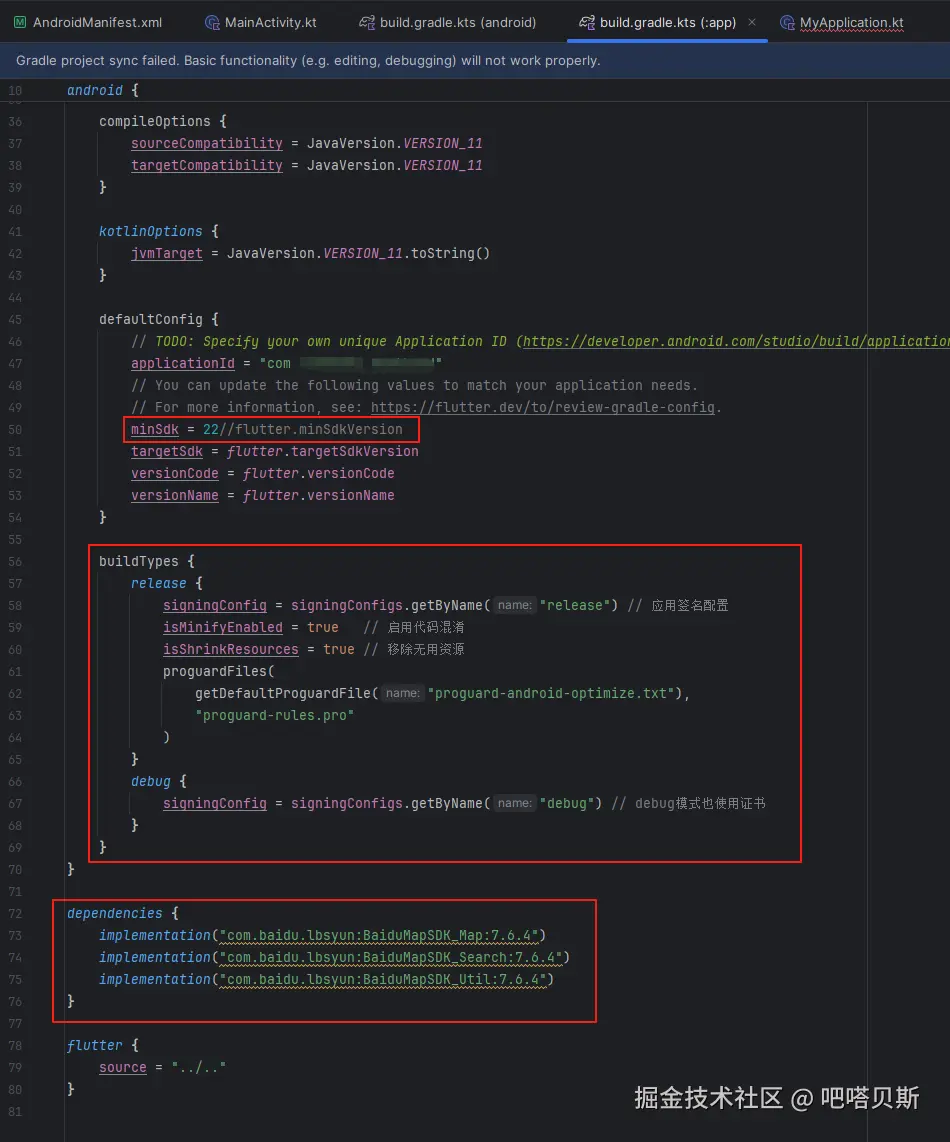Click gutter line number 72
Viewport: 950px width, 1142px height.
tap(15, 914)
